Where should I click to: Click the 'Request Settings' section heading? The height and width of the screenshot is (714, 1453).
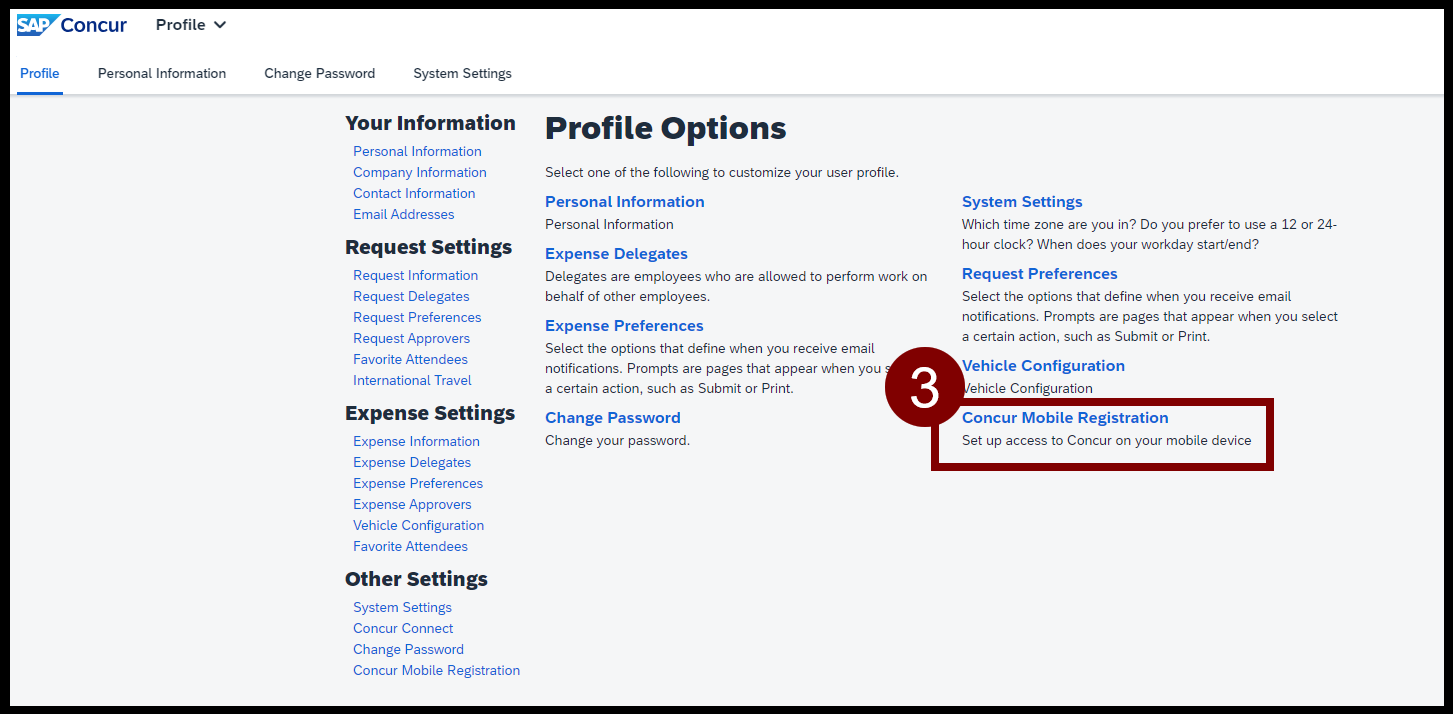428,247
